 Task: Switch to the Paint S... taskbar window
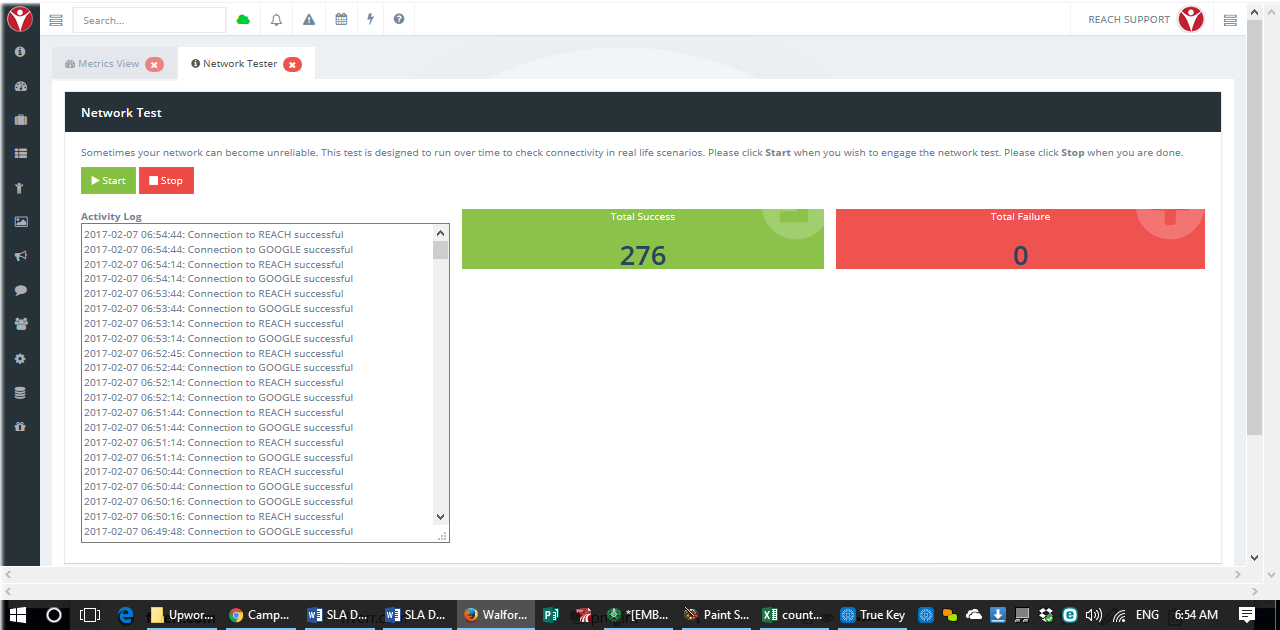pyautogui.click(x=716, y=615)
